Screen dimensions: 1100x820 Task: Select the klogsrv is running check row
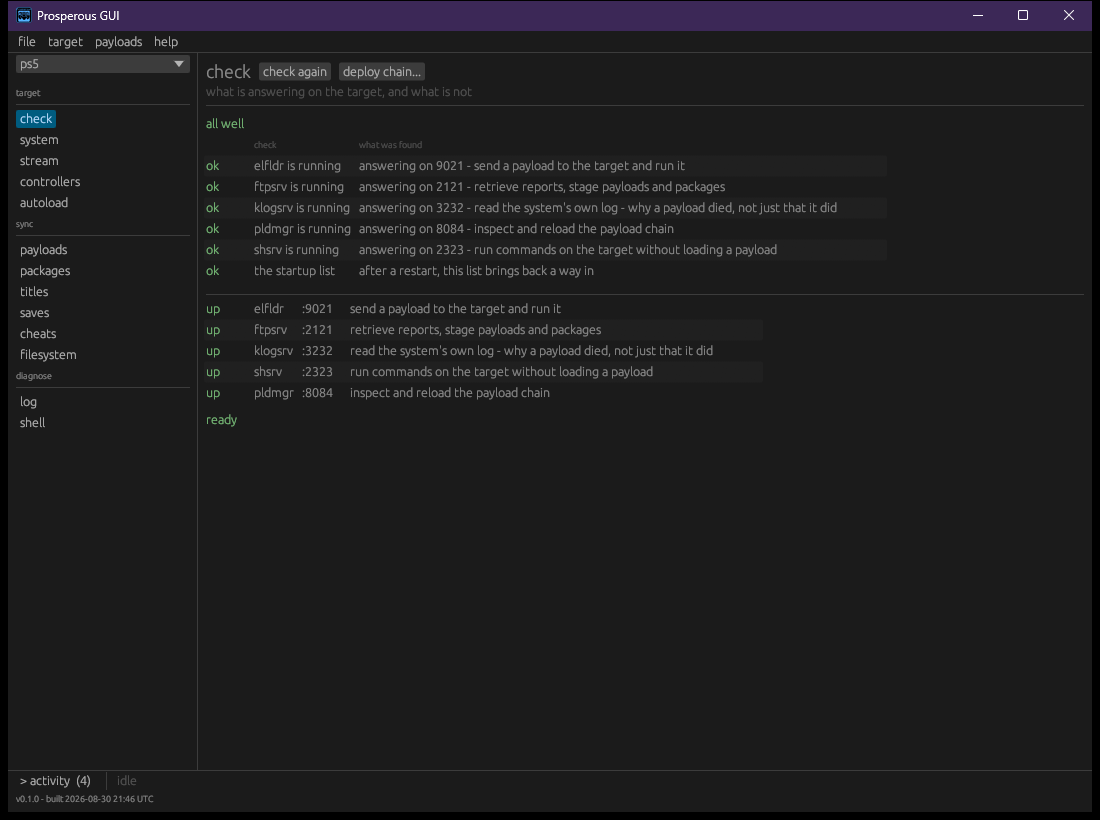pyautogui.click(x=545, y=208)
